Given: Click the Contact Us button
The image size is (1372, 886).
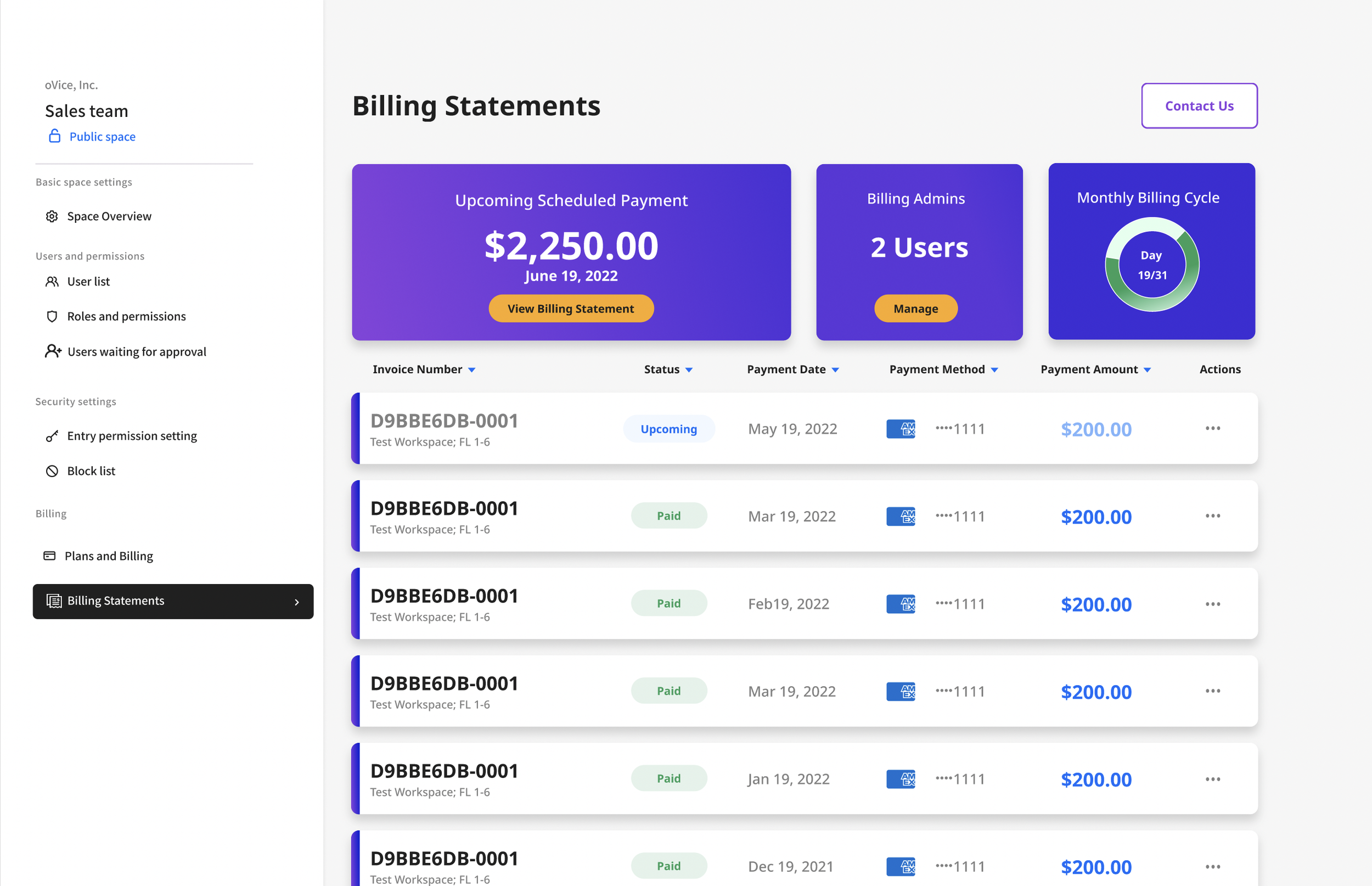Looking at the screenshot, I should point(1199,105).
